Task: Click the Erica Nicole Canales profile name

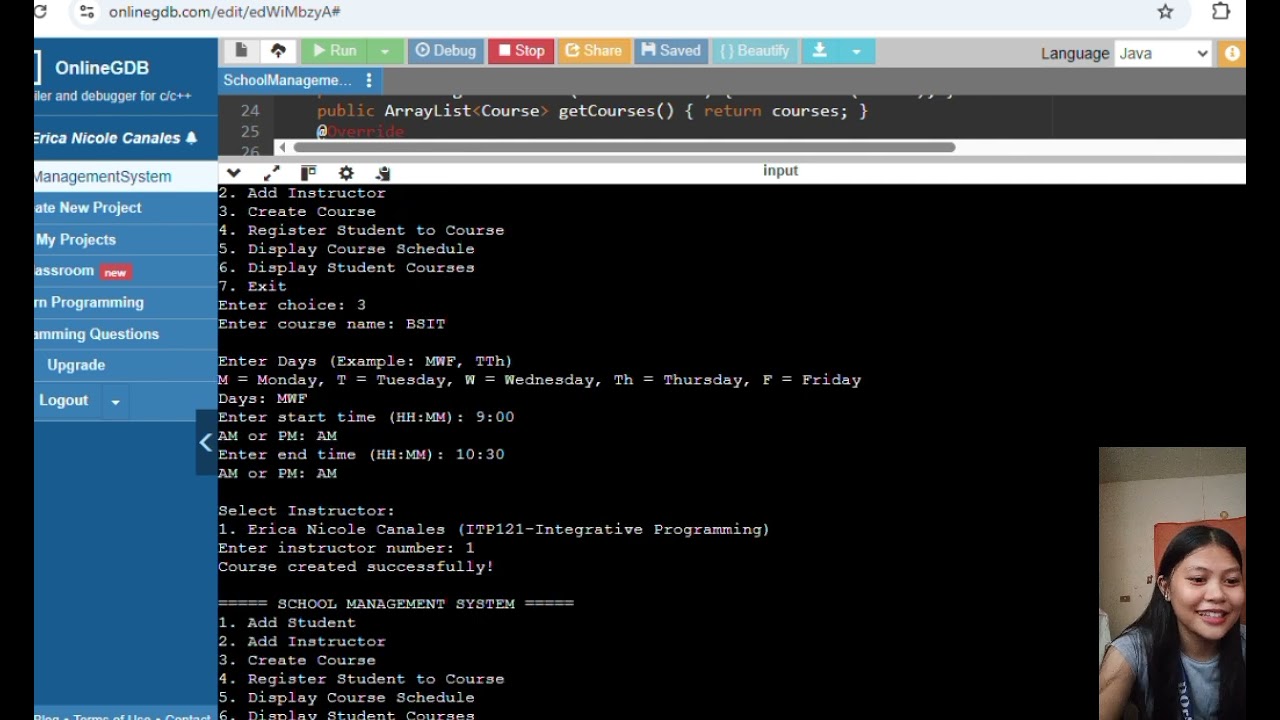Action: pyautogui.click(x=107, y=138)
